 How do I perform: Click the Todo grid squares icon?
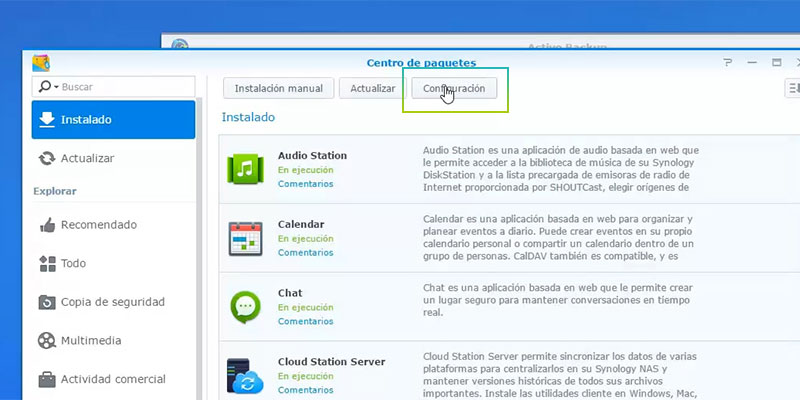(x=47, y=264)
